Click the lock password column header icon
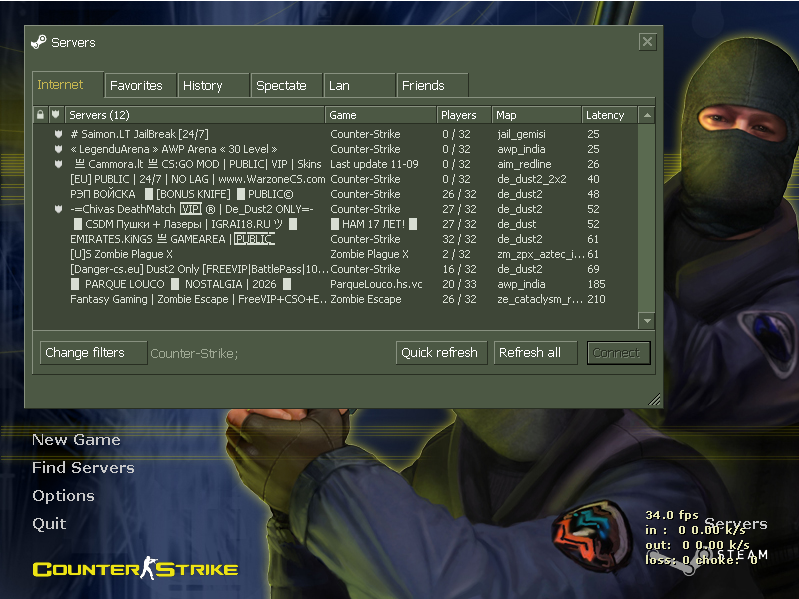The image size is (799, 599). [x=40, y=115]
